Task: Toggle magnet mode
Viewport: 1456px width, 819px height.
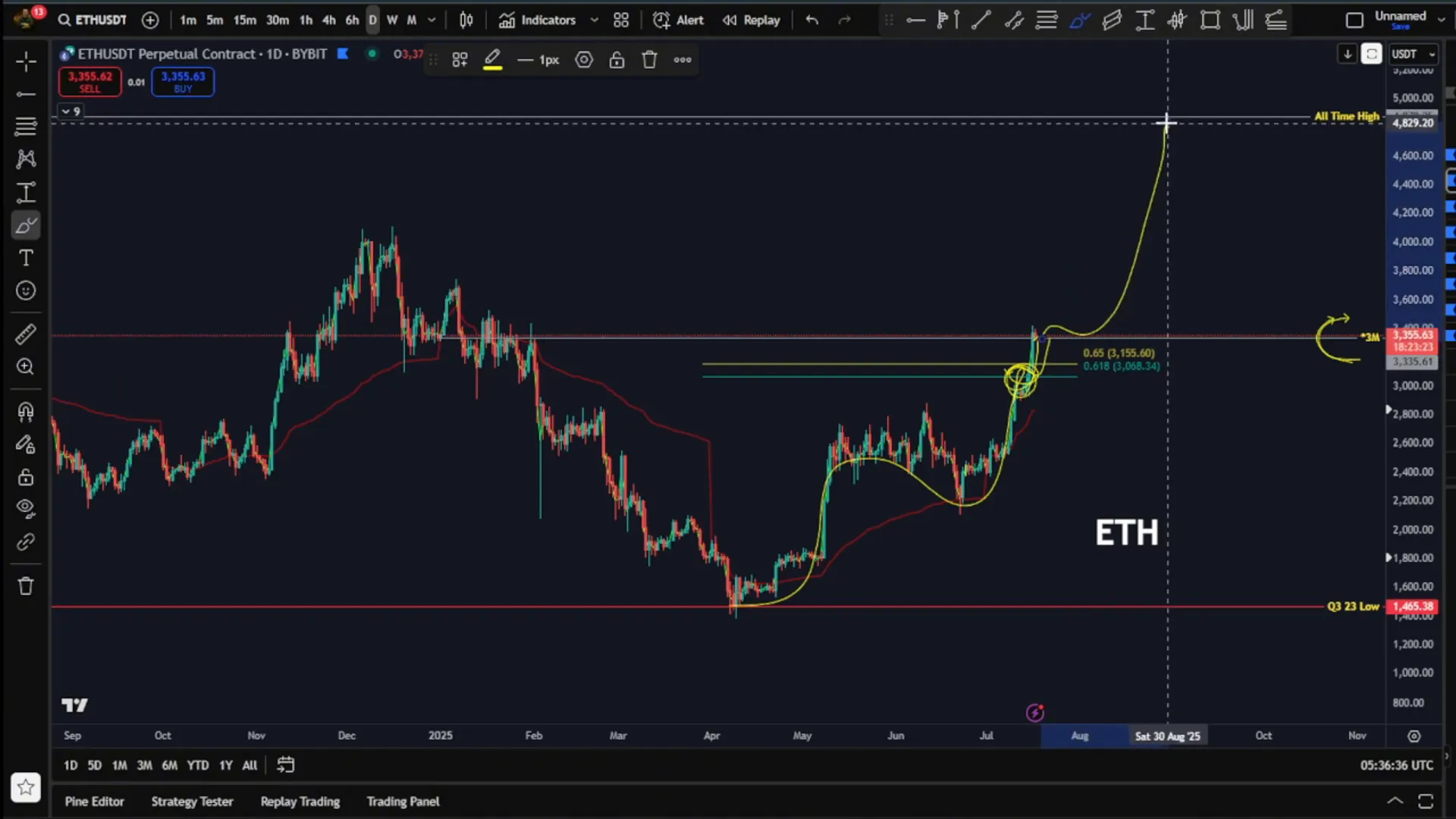Action: [26, 412]
